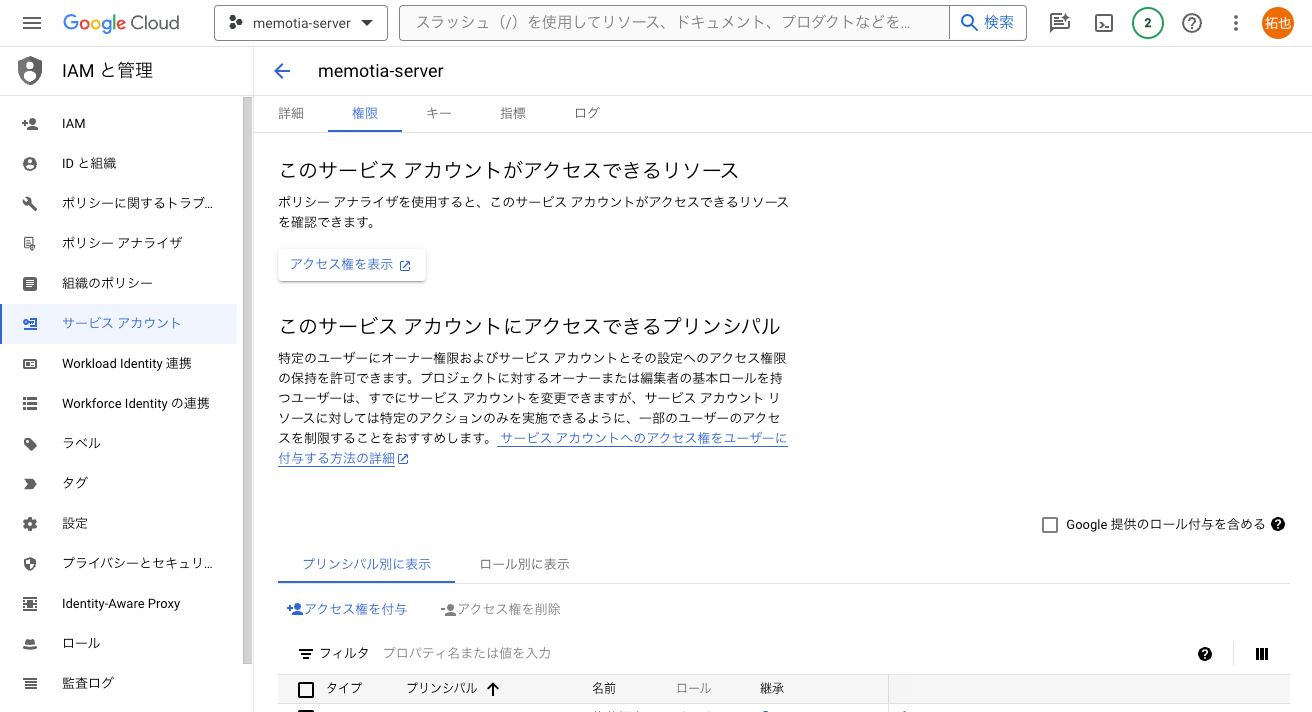Click the Google Cloud logo
Screen dimensions: 1312x712
coord(121,23)
